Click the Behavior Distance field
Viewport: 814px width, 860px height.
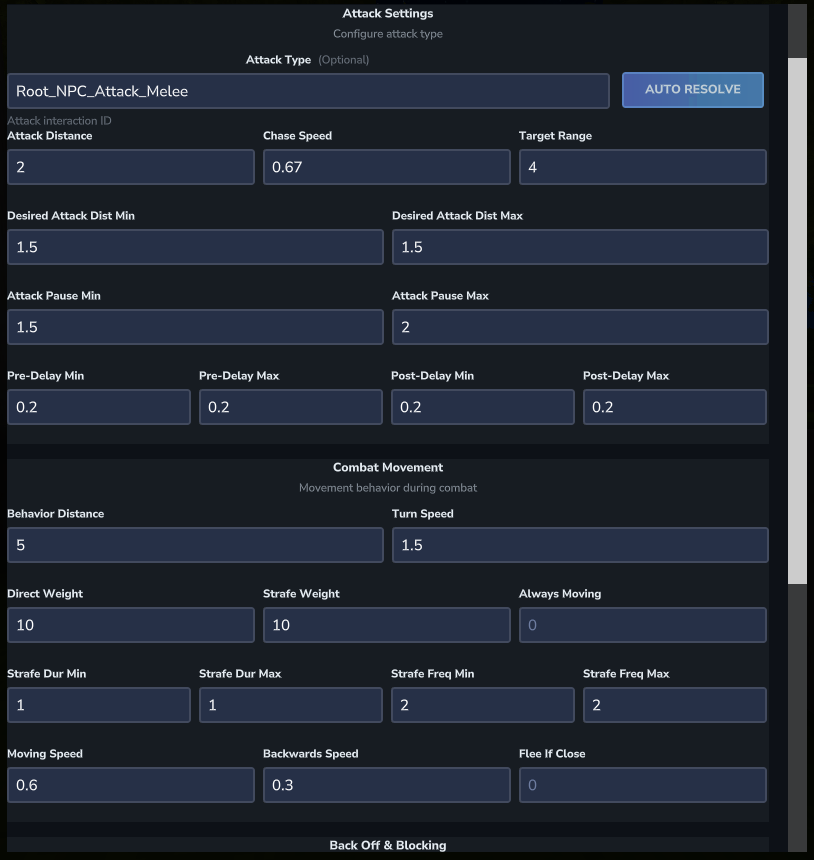pyautogui.click(x=195, y=545)
